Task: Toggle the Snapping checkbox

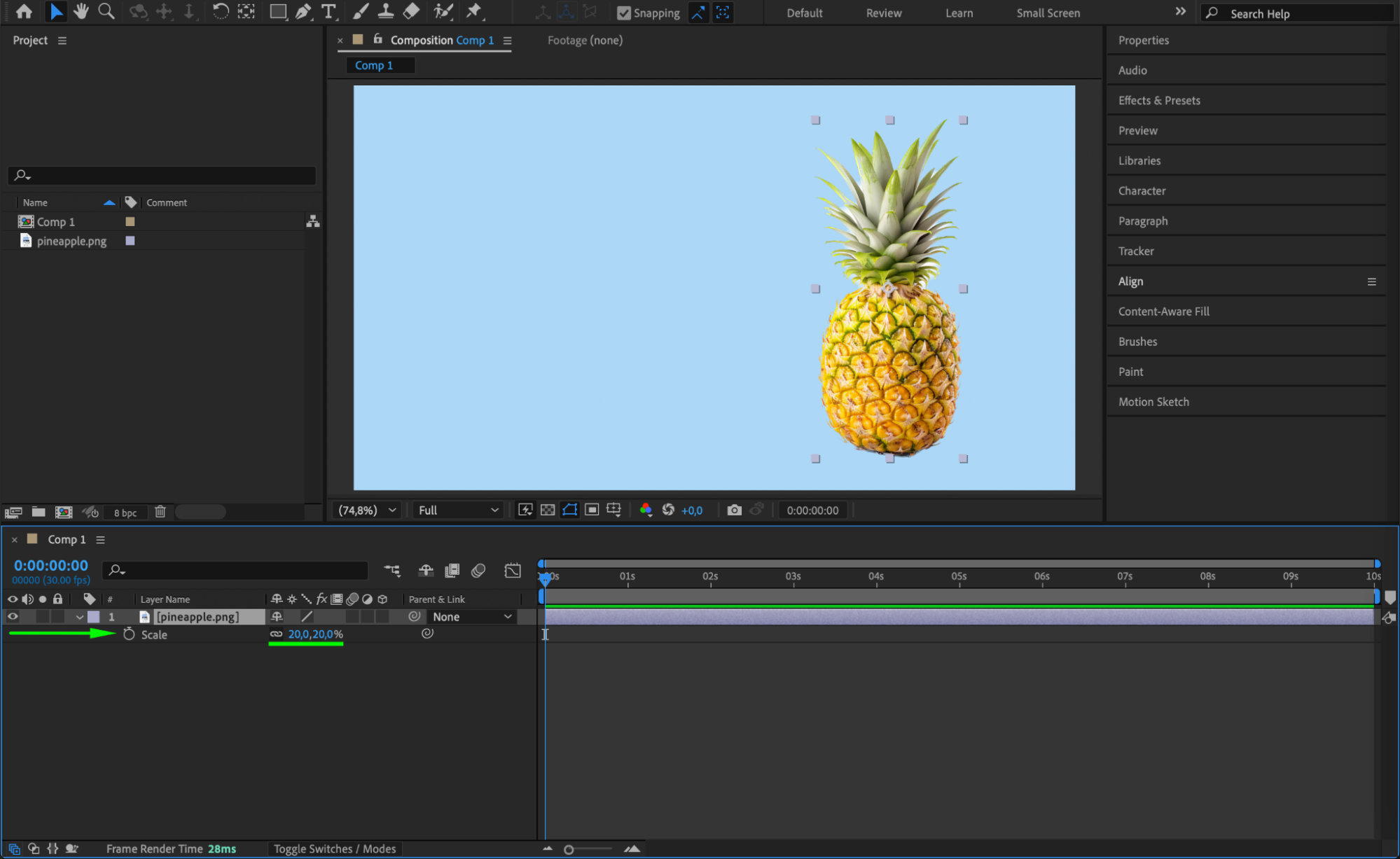Action: click(623, 13)
